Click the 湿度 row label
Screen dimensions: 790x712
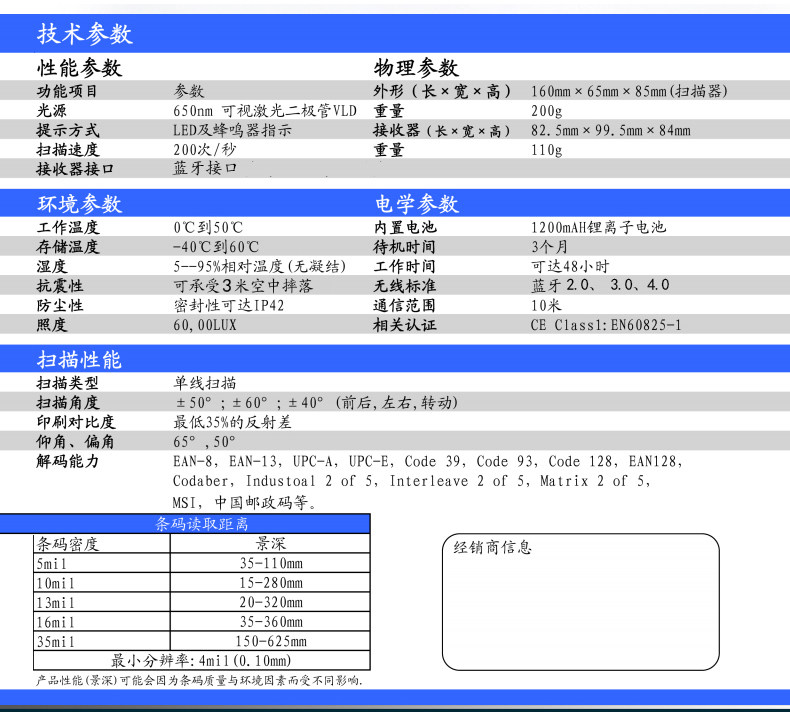pos(51,266)
